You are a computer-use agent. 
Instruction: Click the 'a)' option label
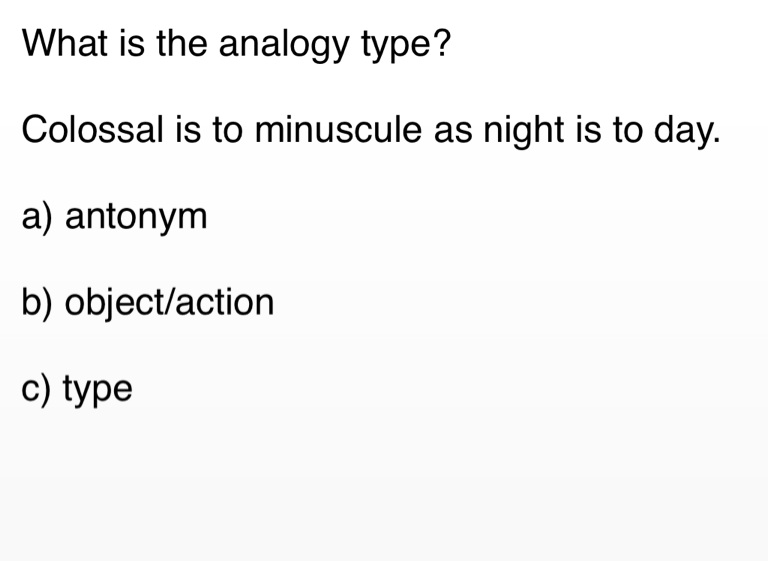(37, 216)
